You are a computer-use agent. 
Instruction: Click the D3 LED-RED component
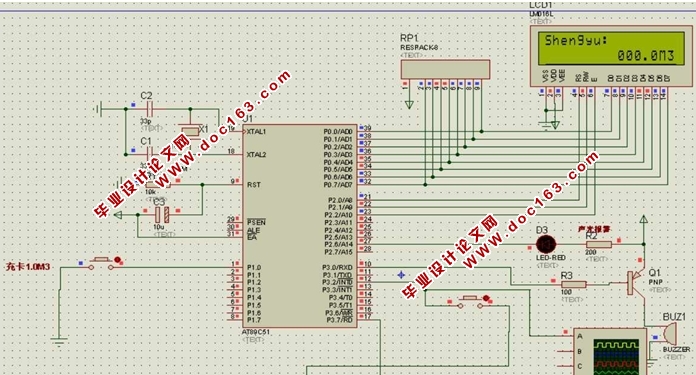point(546,244)
